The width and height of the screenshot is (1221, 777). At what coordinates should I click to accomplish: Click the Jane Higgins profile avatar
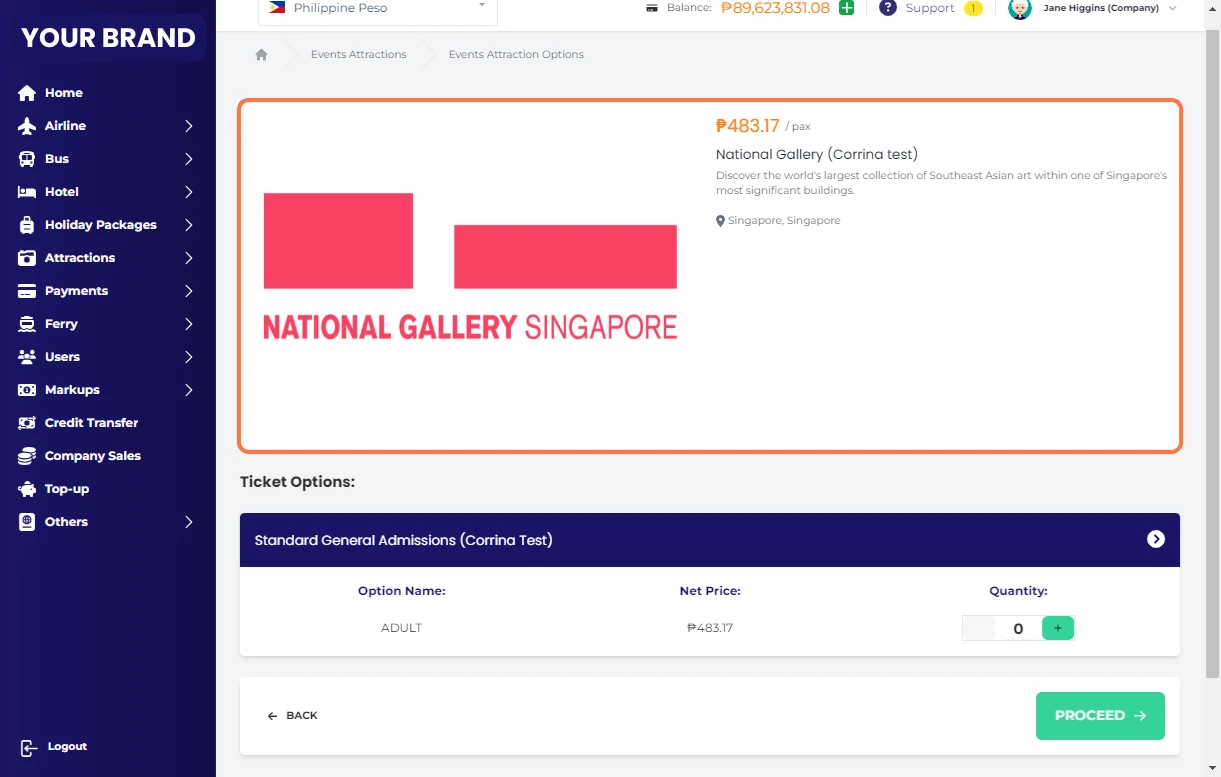(x=1019, y=9)
